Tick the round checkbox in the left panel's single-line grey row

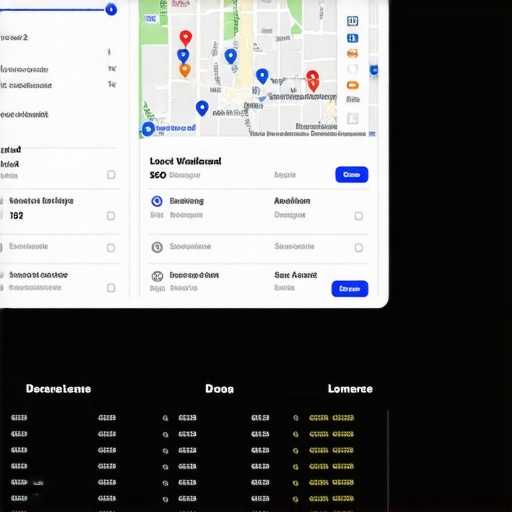(x=111, y=248)
